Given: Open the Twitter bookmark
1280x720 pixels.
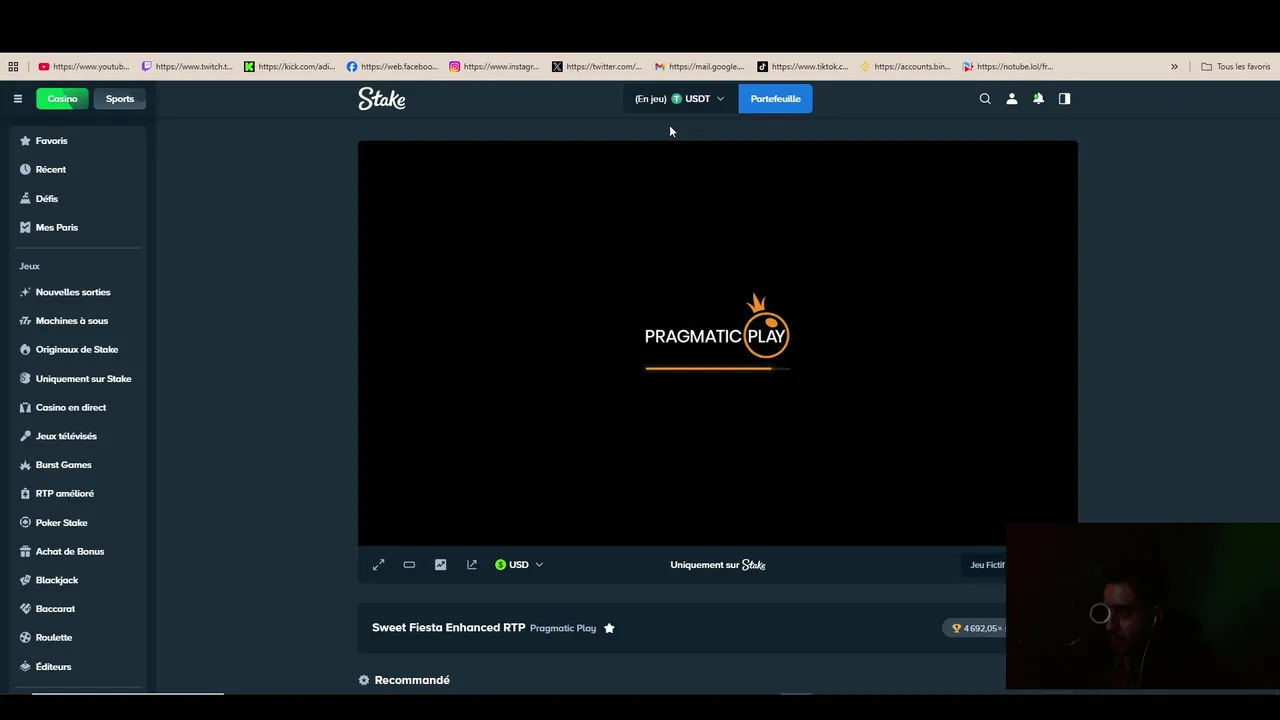Looking at the screenshot, I should (597, 67).
